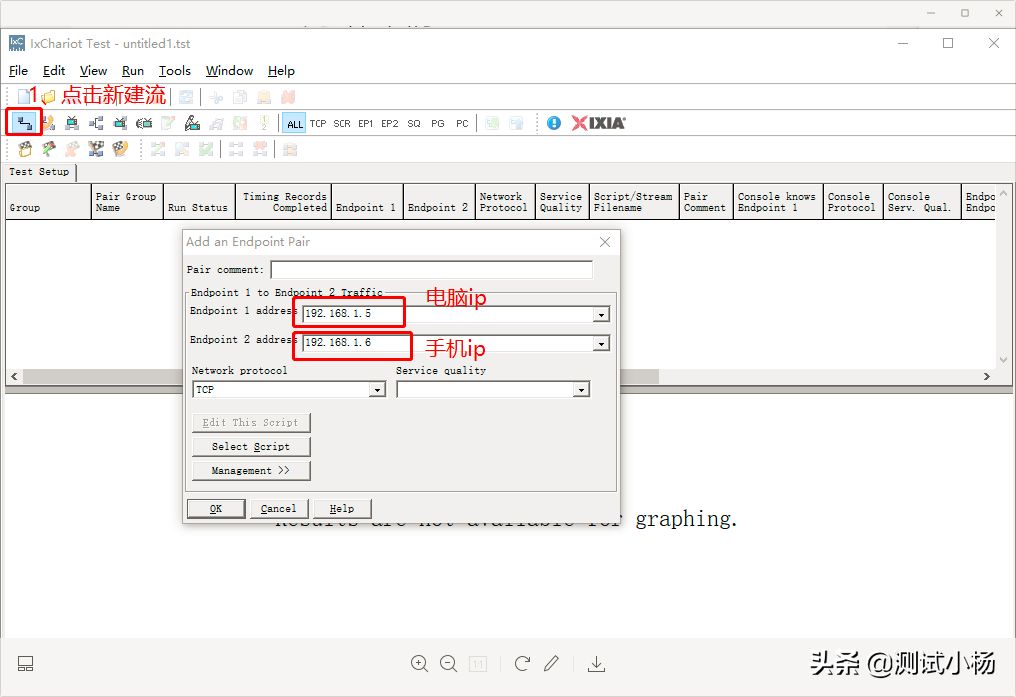Viewport: 1016px width, 697px height.
Task: Click the Open folder icon in top toolbar
Action: [48, 98]
